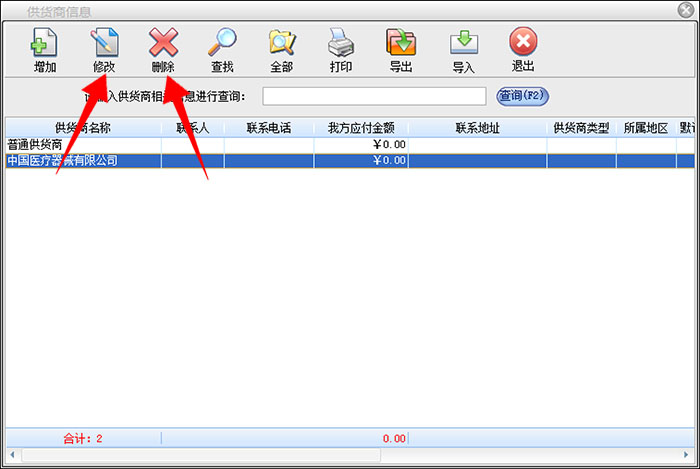Select the 修改 (Edit) toolbar icon
The image size is (700, 469).
pyautogui.click(x=104, y=50)
